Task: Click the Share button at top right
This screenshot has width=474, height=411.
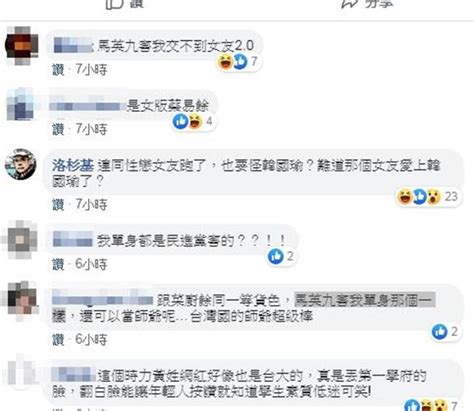Action: pyautogui.click(x=368, y=3)
